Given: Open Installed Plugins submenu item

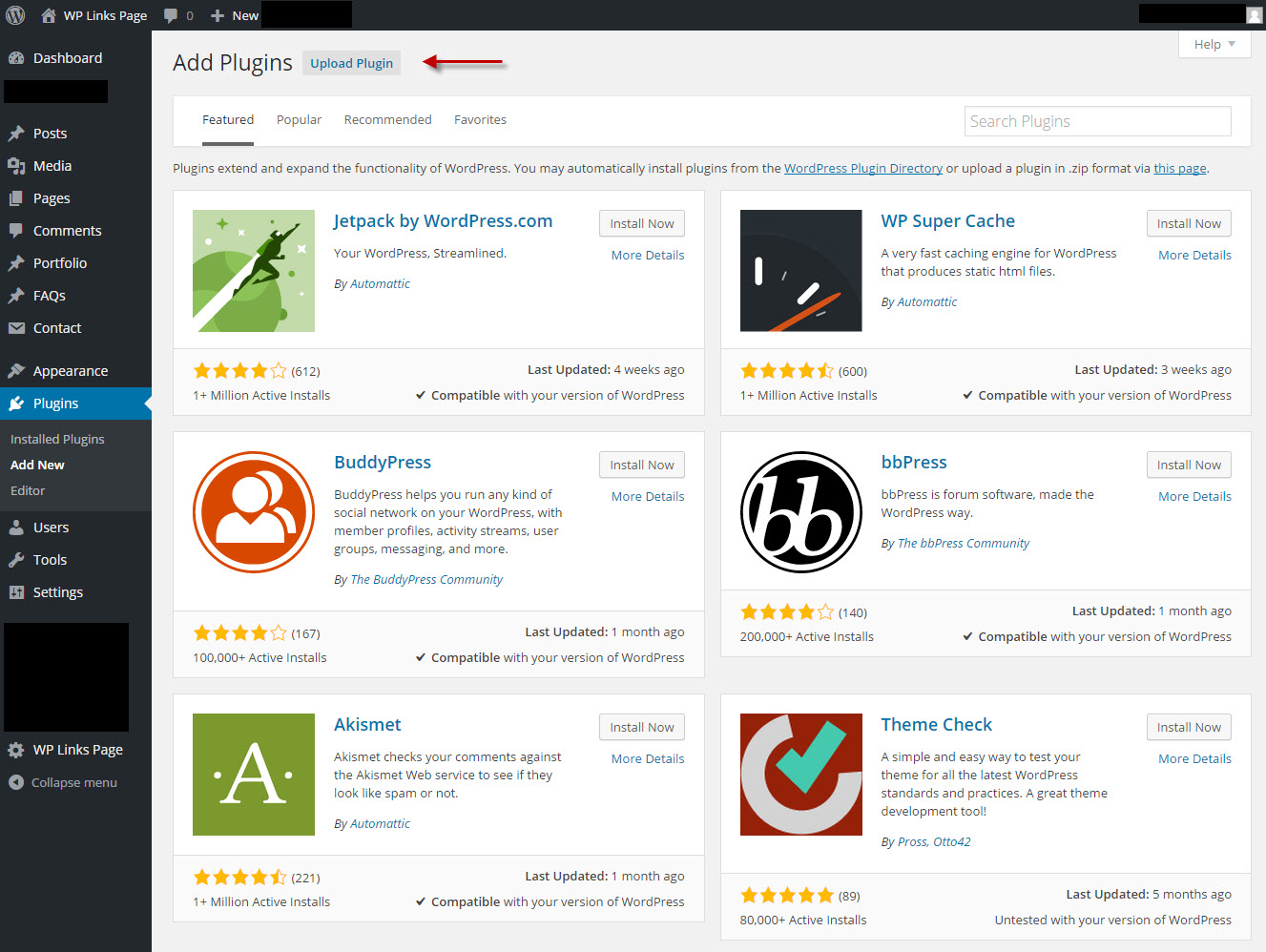Looking at the screenshot, I should (x=57, y=439).
